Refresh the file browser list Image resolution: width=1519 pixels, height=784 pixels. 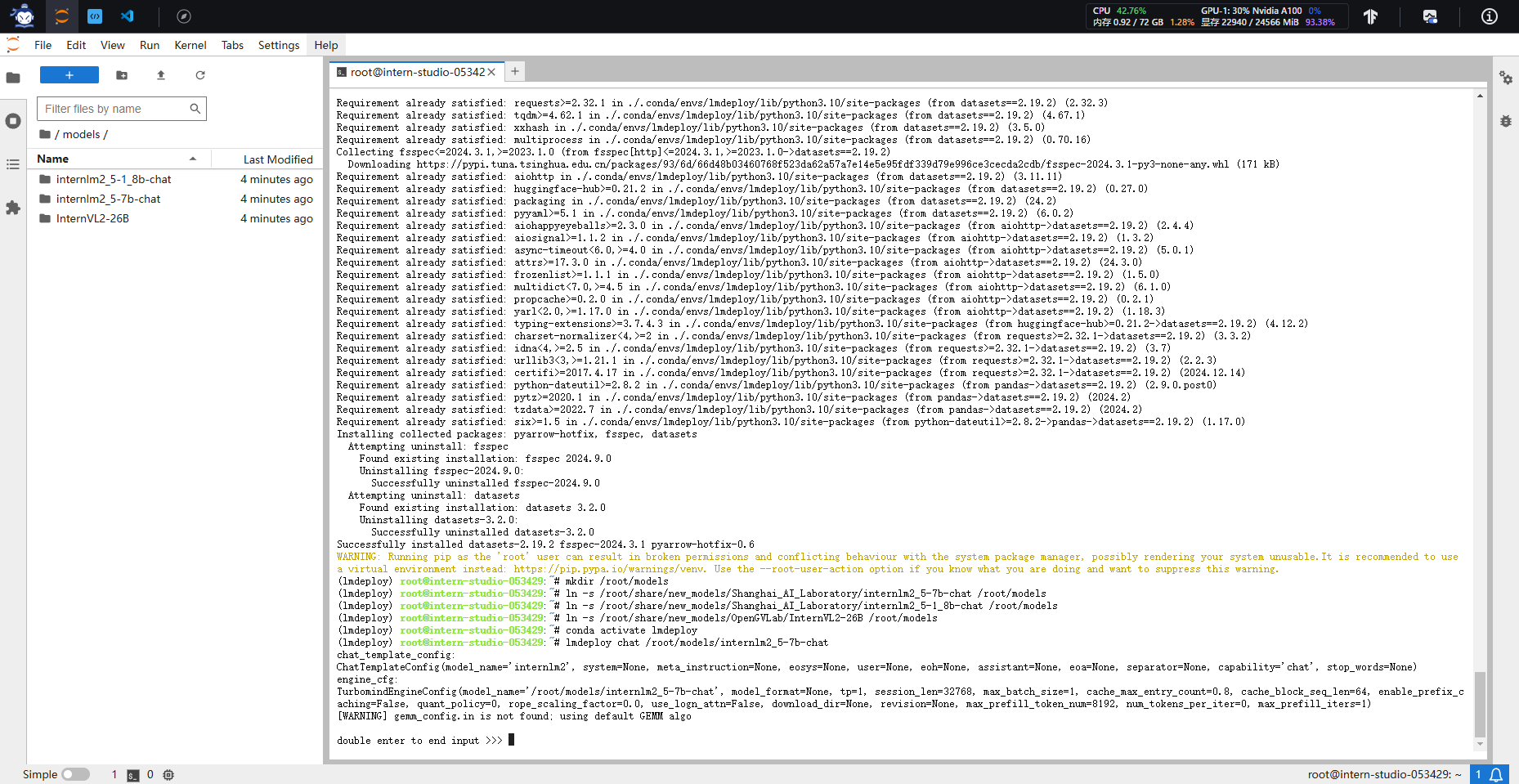pos(200,75)
